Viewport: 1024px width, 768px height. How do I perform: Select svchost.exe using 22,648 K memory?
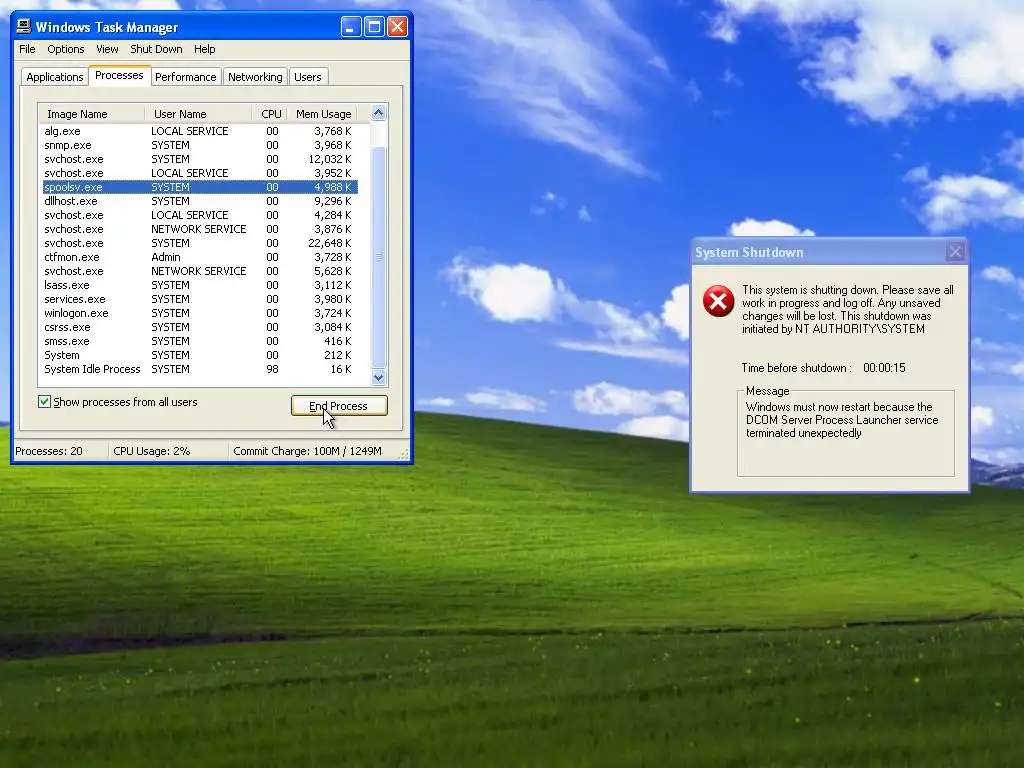[x=200, y=243]
